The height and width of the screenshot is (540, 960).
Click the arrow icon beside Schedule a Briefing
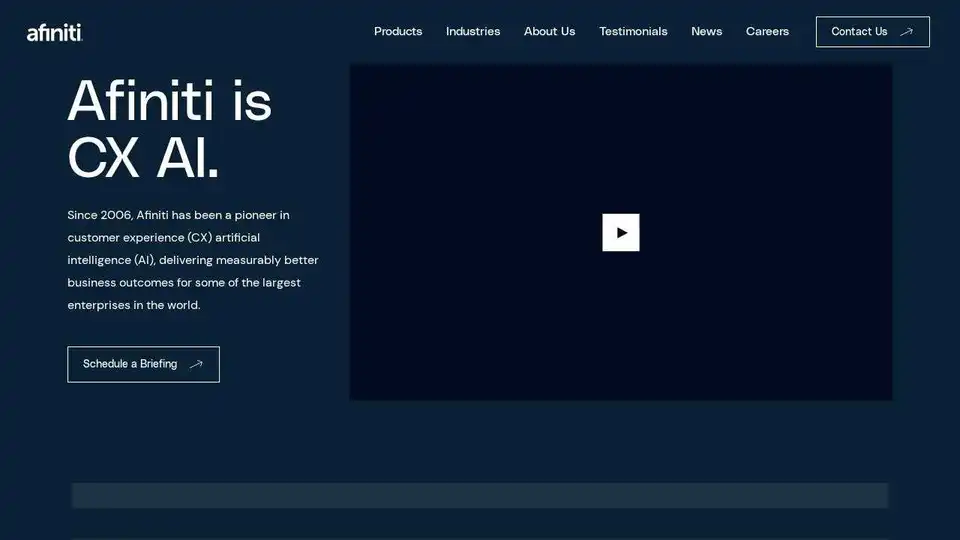[196, 364]
